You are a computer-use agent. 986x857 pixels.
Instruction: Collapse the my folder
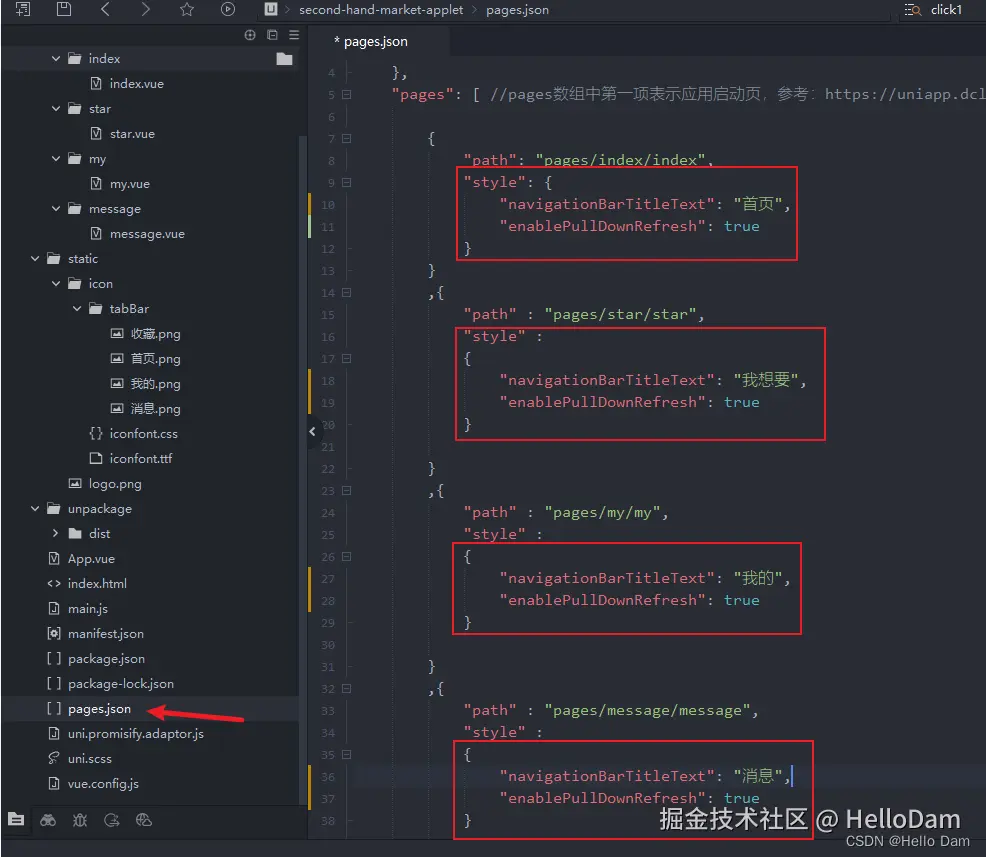(55, 158)
